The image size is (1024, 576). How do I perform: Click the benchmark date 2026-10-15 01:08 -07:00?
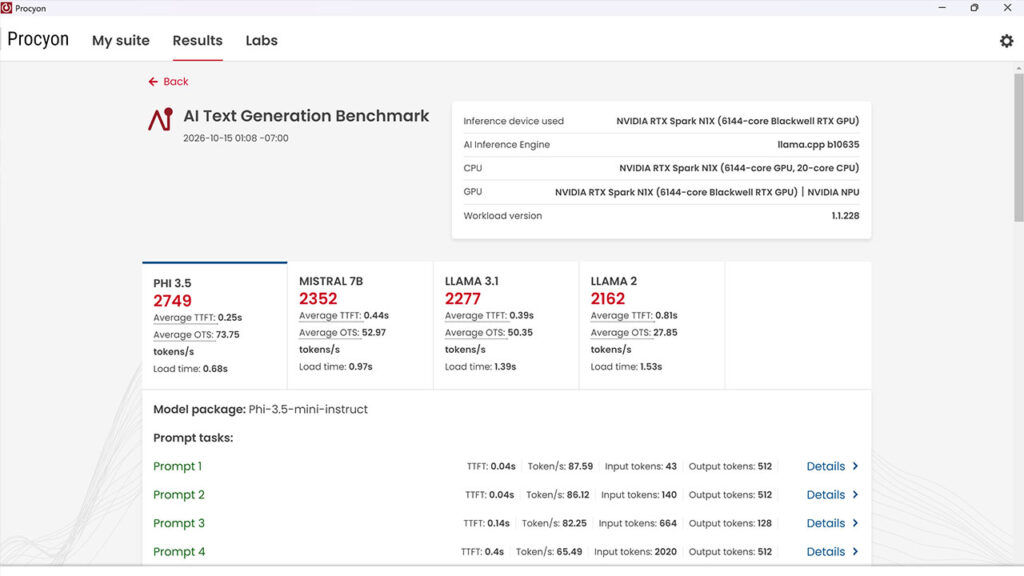236,138
